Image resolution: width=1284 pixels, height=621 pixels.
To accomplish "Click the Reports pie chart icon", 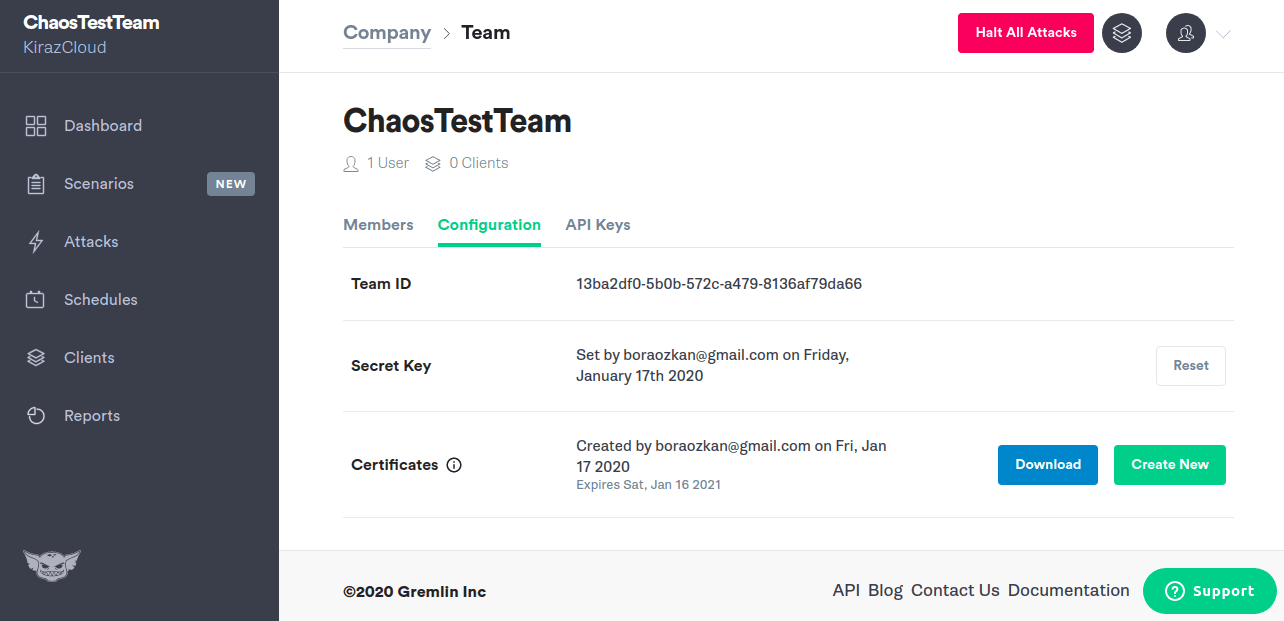I will 36,416.
